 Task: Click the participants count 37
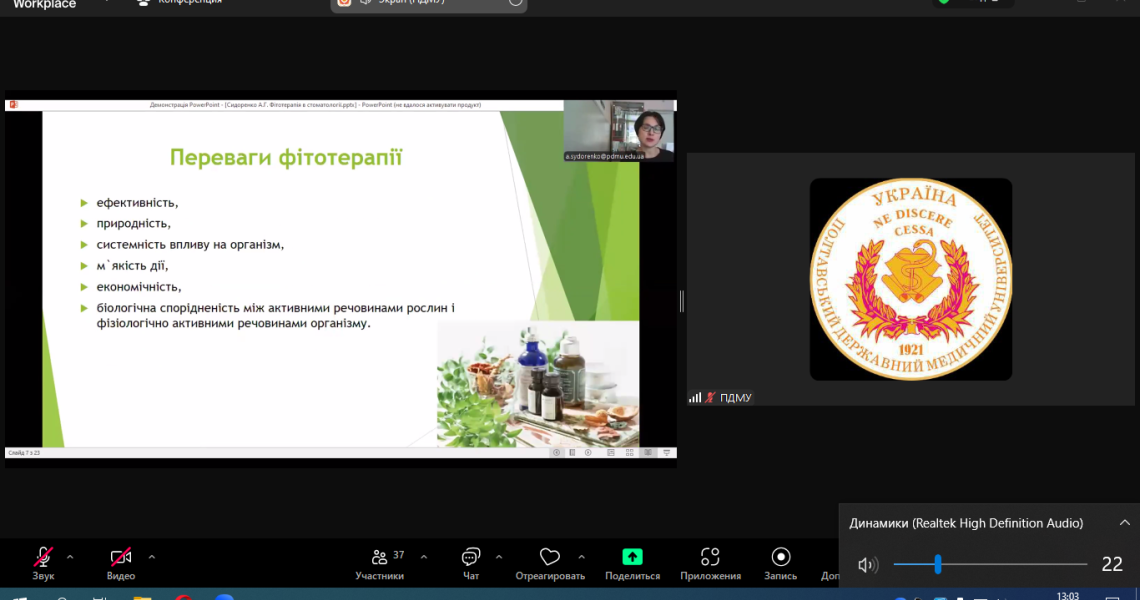point(398,555)
